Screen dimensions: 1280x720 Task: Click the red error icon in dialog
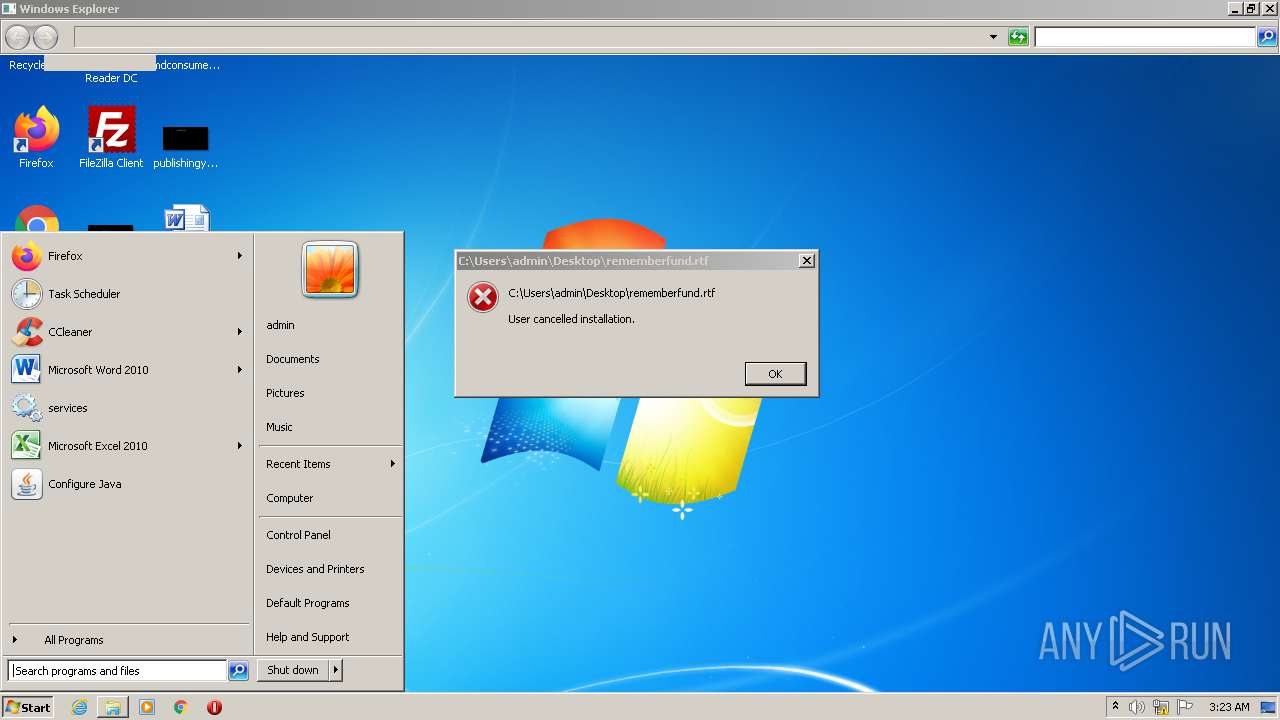click(483, 297)
